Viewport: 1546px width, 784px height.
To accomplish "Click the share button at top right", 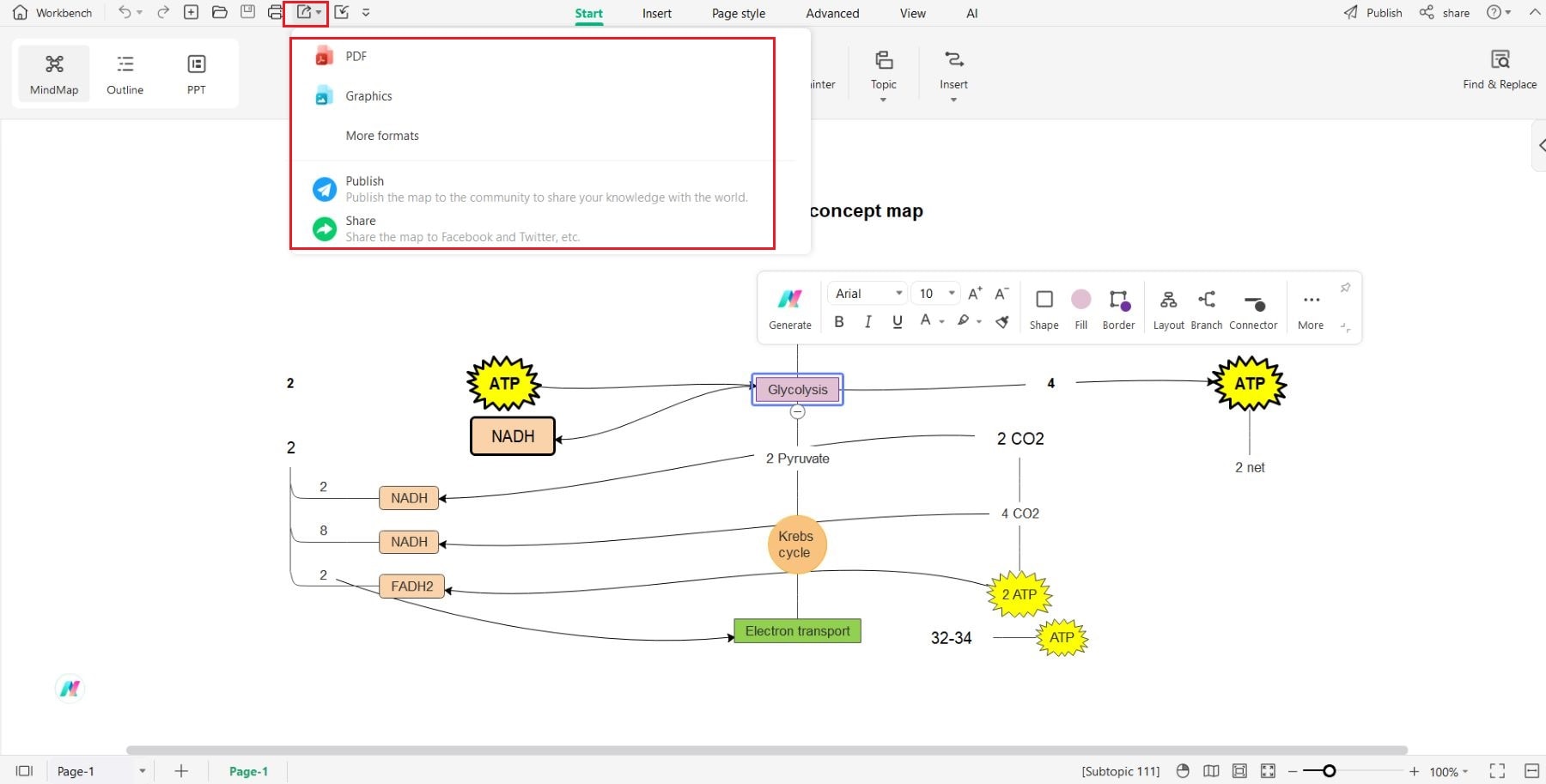I will [x=1445, y=12].
